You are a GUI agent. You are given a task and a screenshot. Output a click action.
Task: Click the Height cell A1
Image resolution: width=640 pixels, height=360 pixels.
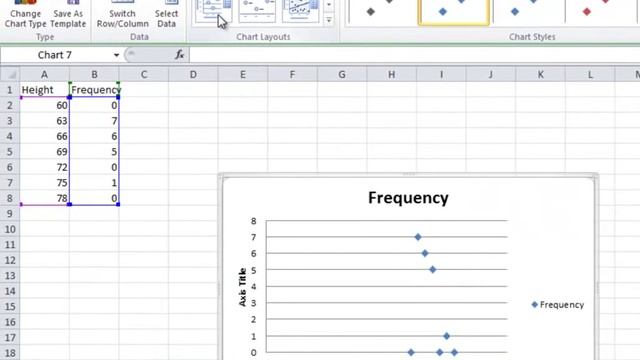pyautogui.click(x=44, y=90)
